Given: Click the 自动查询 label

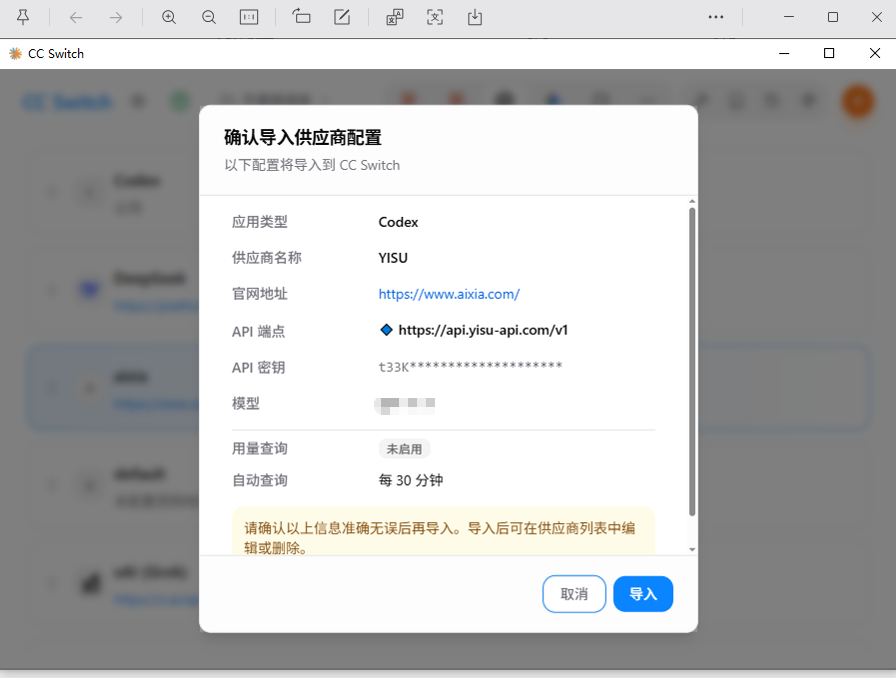Looking at the screenshot, I should pyautogui.click(x=259, y=480).
